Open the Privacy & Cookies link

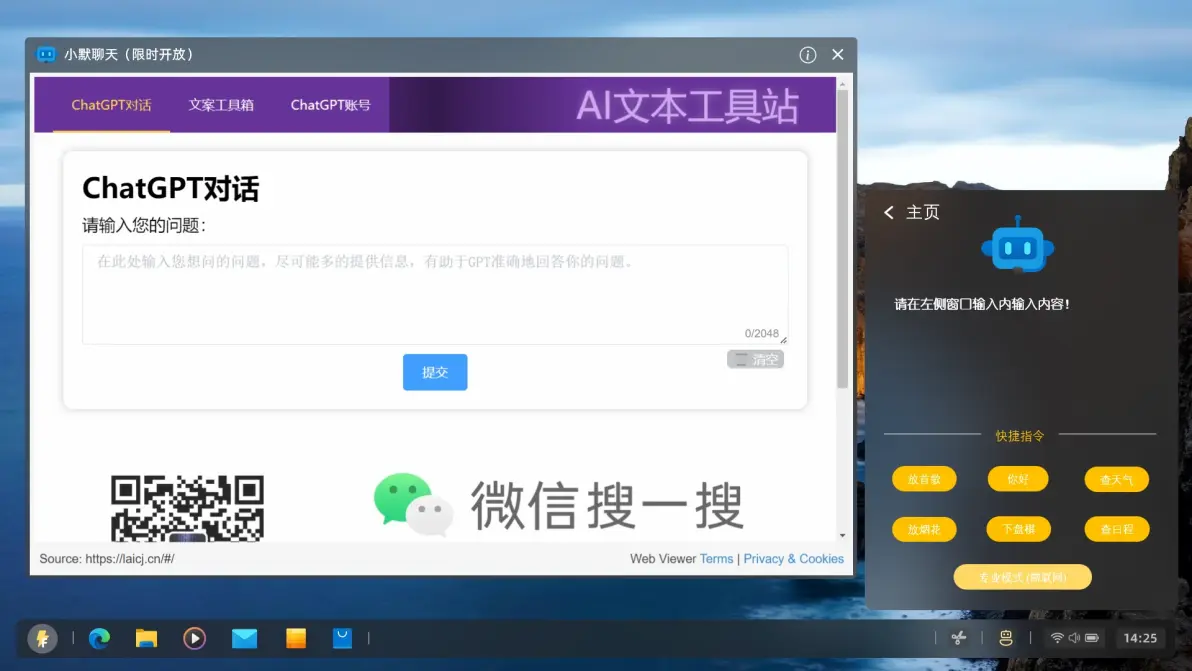793,559
